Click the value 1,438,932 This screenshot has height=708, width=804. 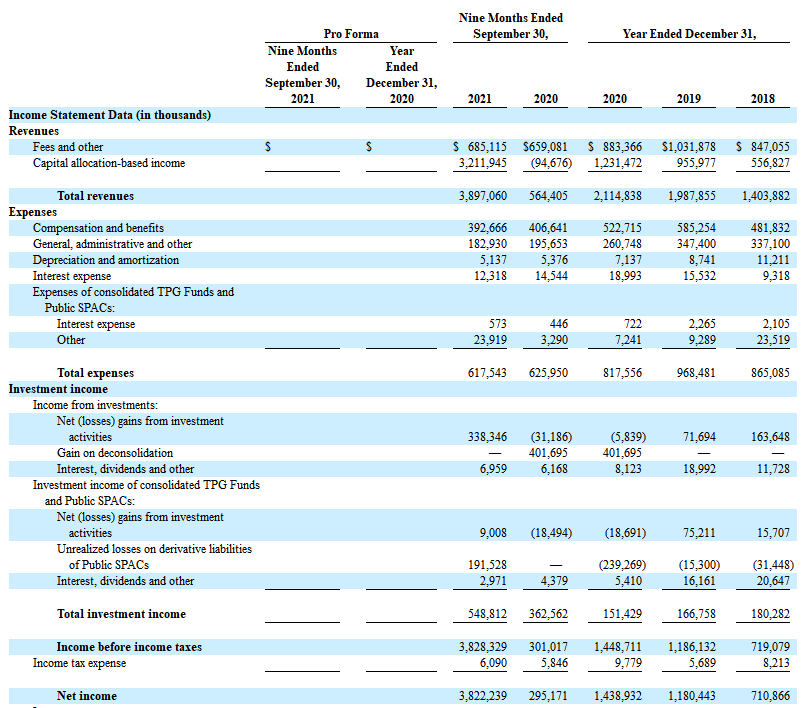(617, 696)
